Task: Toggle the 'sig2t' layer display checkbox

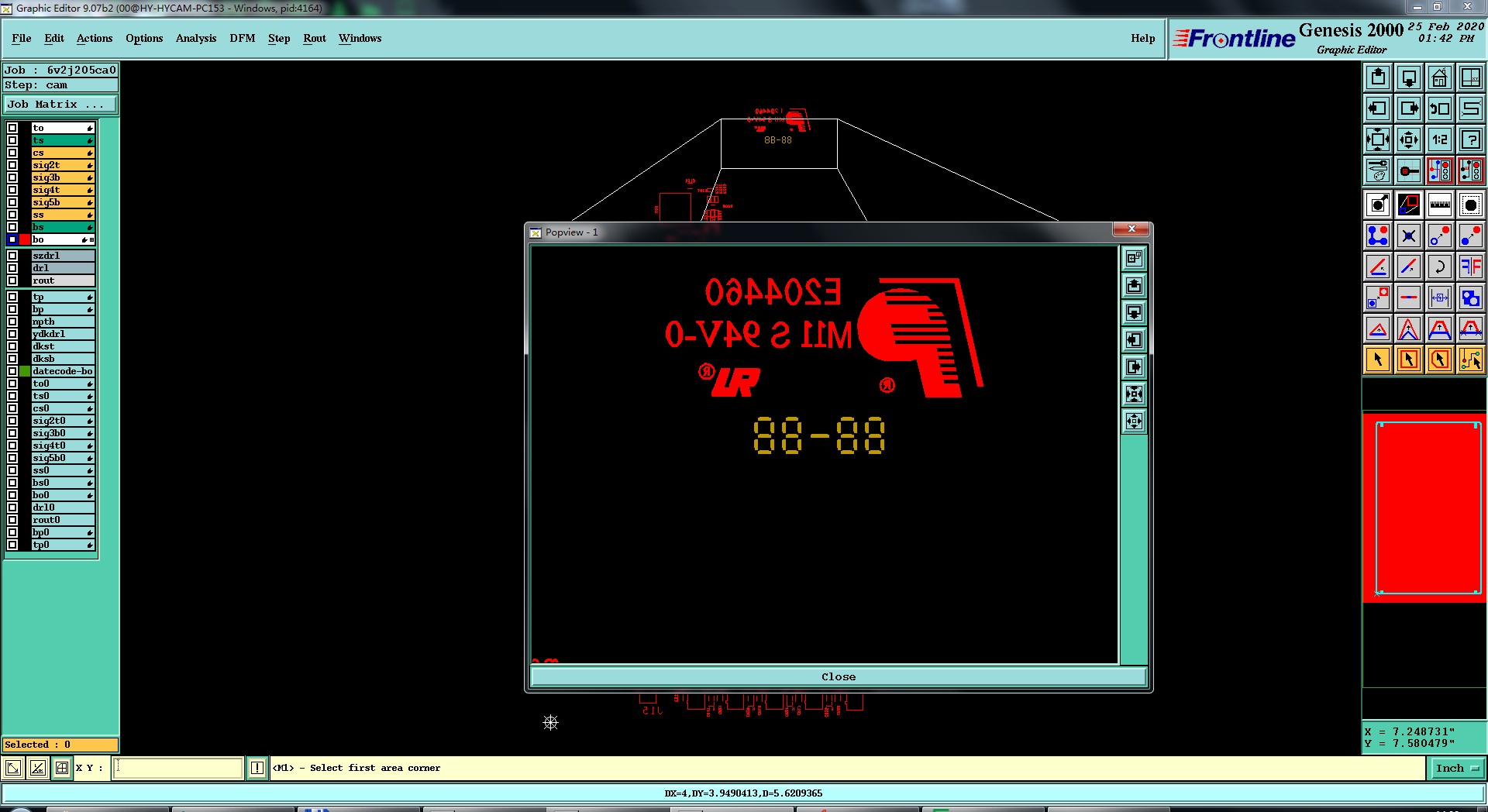Action: pyautogui.click(x=12, y=165)
